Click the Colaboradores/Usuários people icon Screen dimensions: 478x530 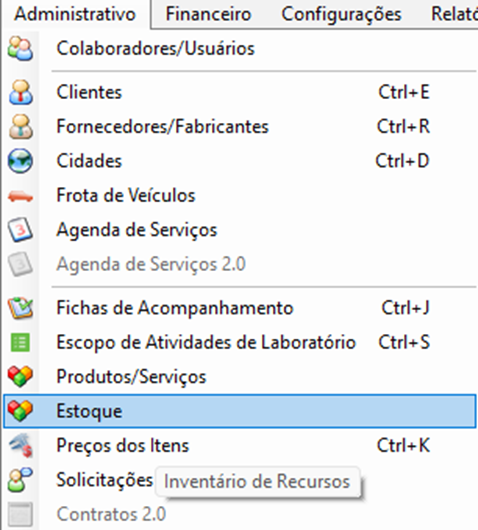(20, 49)
